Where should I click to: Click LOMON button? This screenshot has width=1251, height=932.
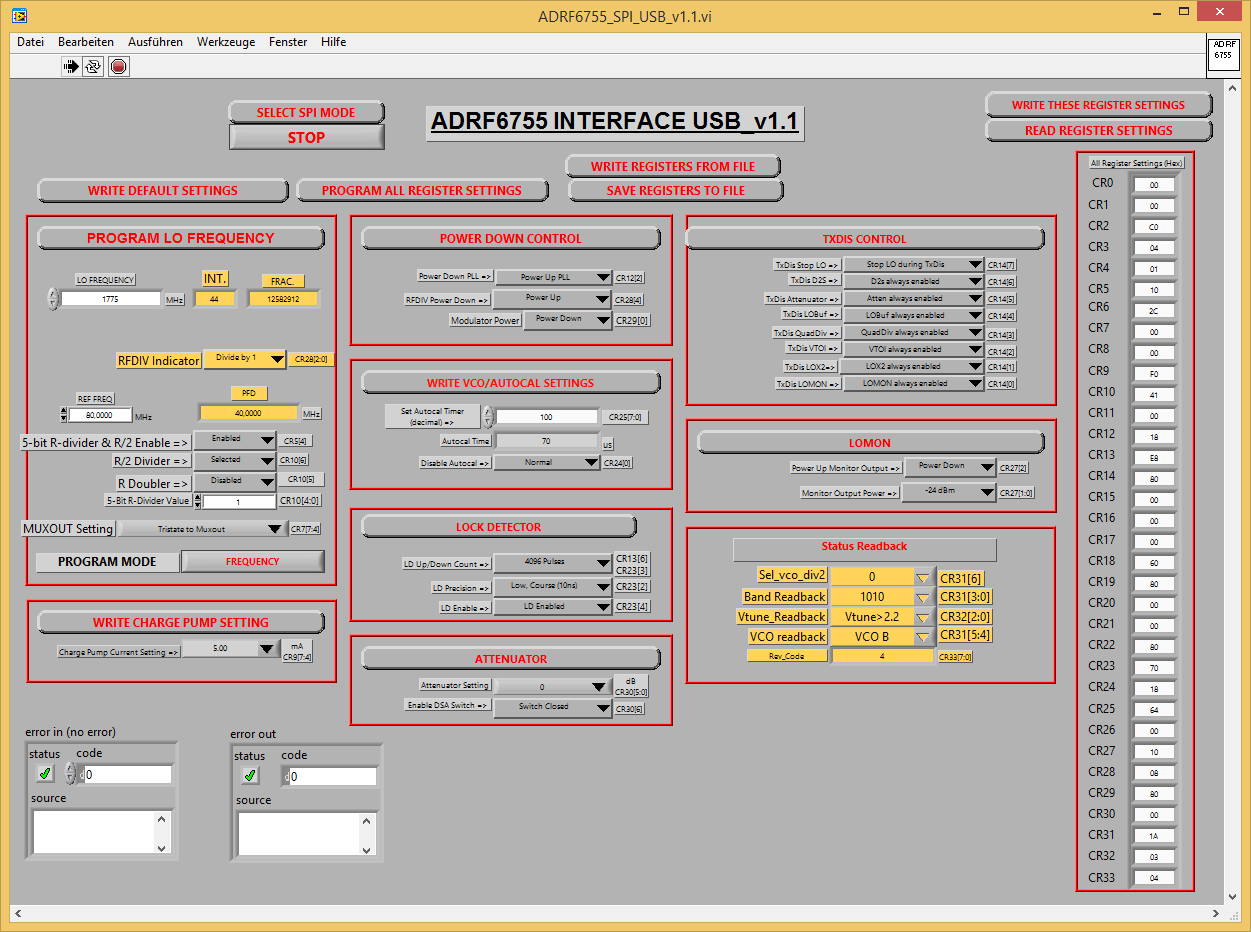tap(869, 442)
